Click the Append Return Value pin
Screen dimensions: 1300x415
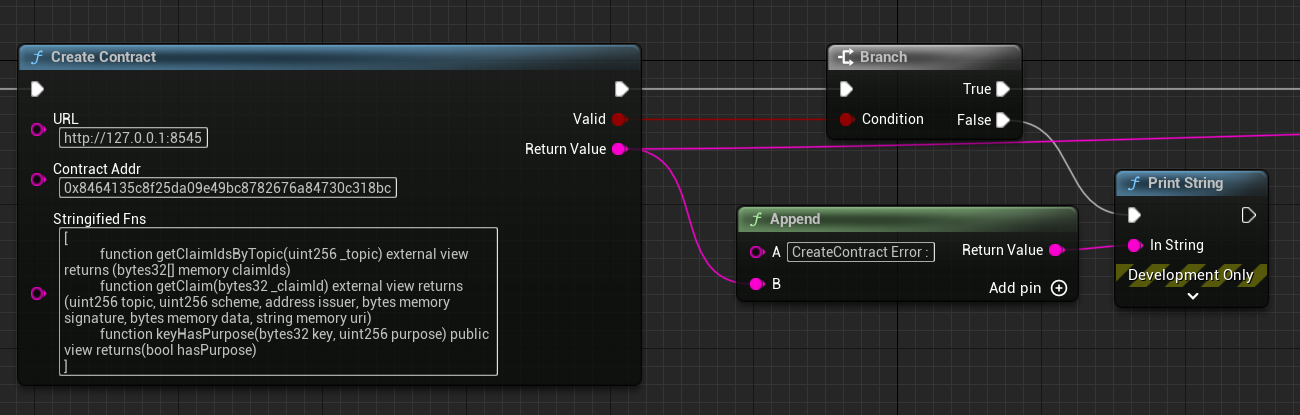1058,250
